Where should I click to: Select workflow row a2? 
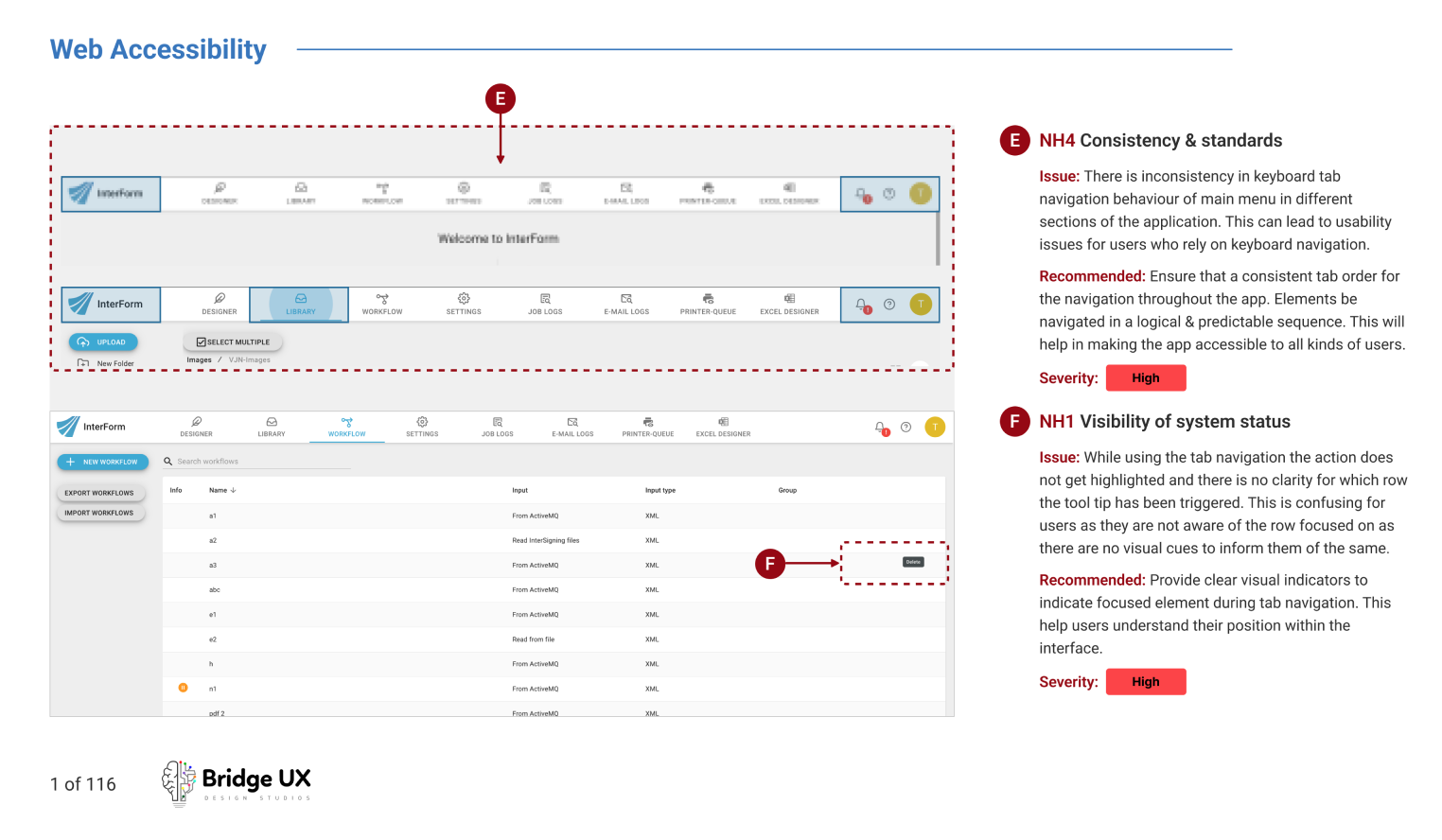click(x=554, y=540)
